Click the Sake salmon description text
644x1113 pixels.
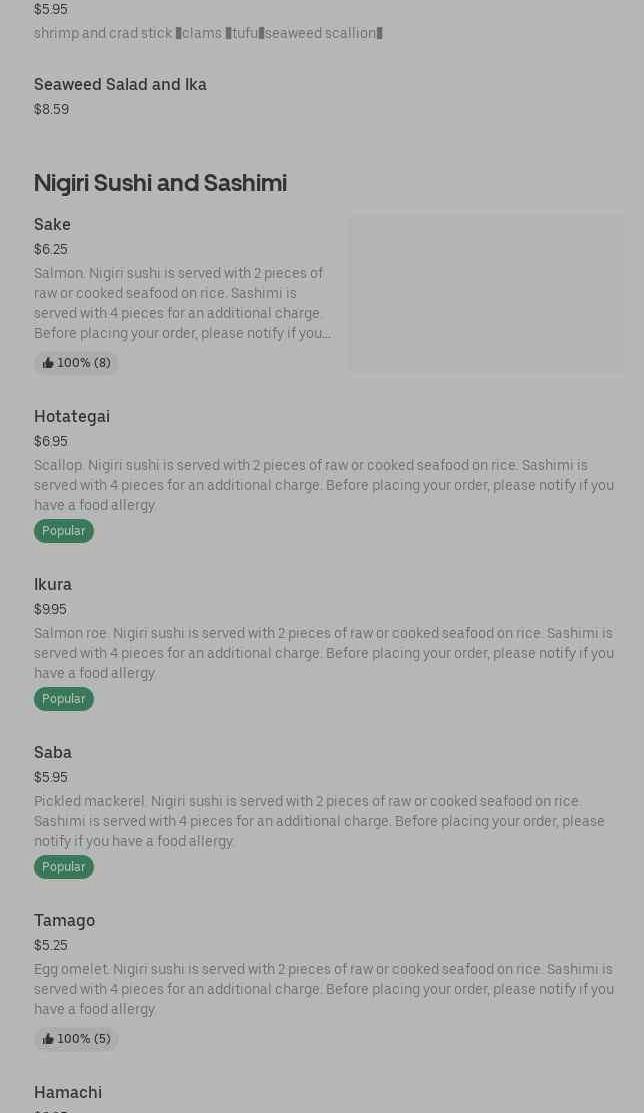click(x=182, y=303)
